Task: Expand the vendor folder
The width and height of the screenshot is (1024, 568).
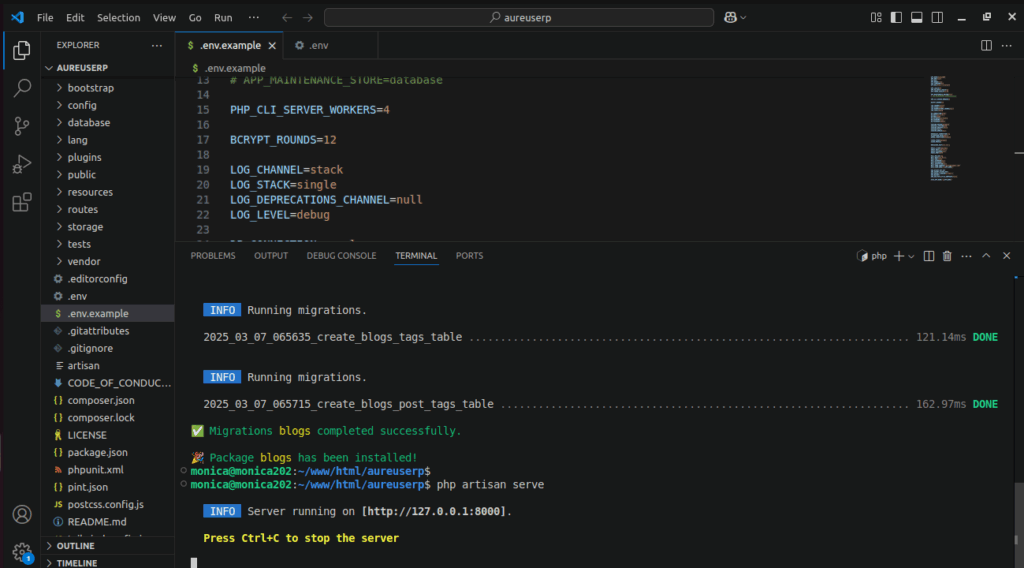Action: coord(108,261)
